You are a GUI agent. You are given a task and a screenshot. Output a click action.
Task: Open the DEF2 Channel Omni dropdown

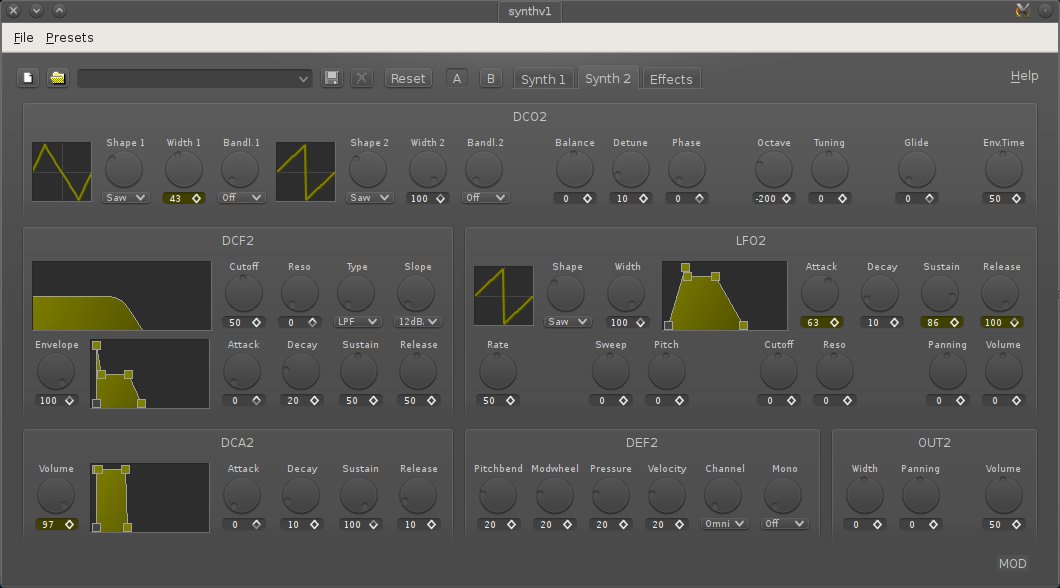click(x=725, y=523)
